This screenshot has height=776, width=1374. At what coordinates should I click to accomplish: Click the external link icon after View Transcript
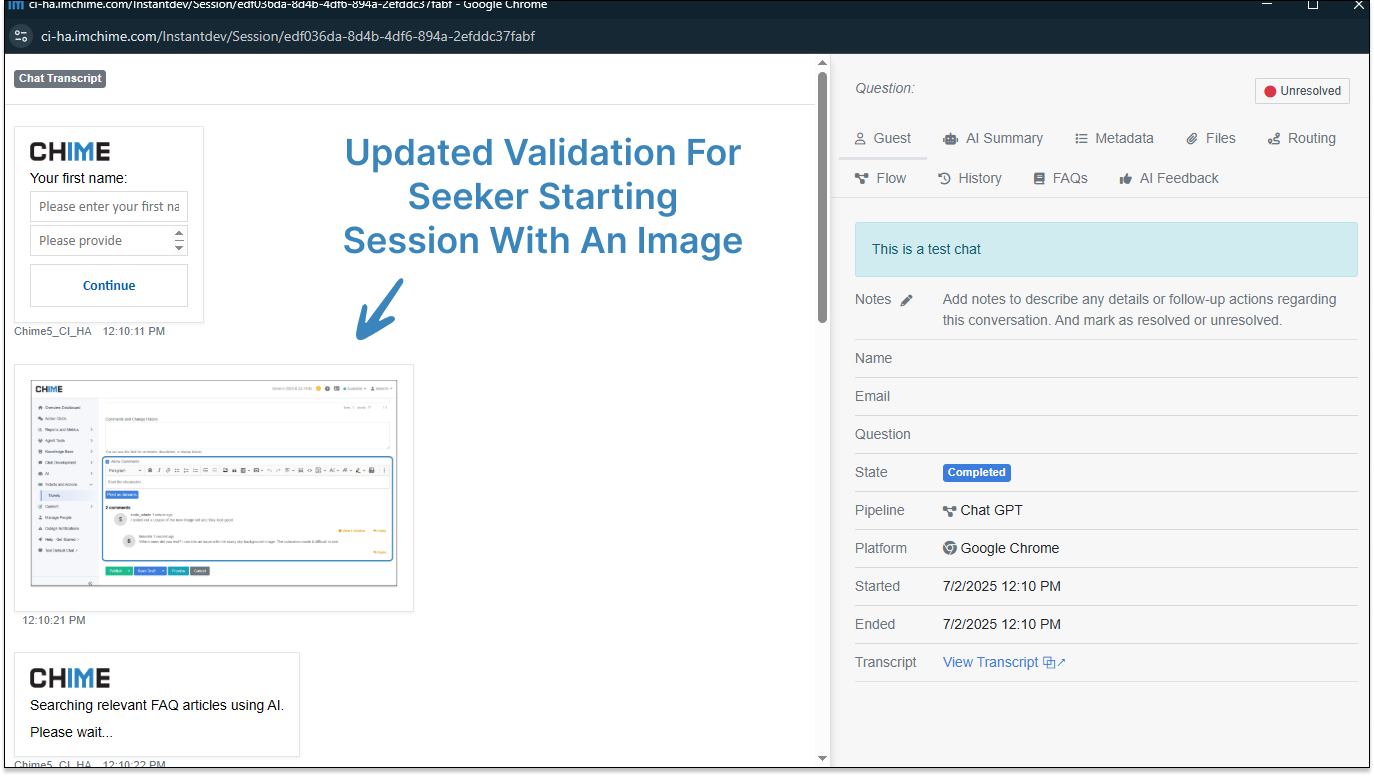(x=1055, y=662)
